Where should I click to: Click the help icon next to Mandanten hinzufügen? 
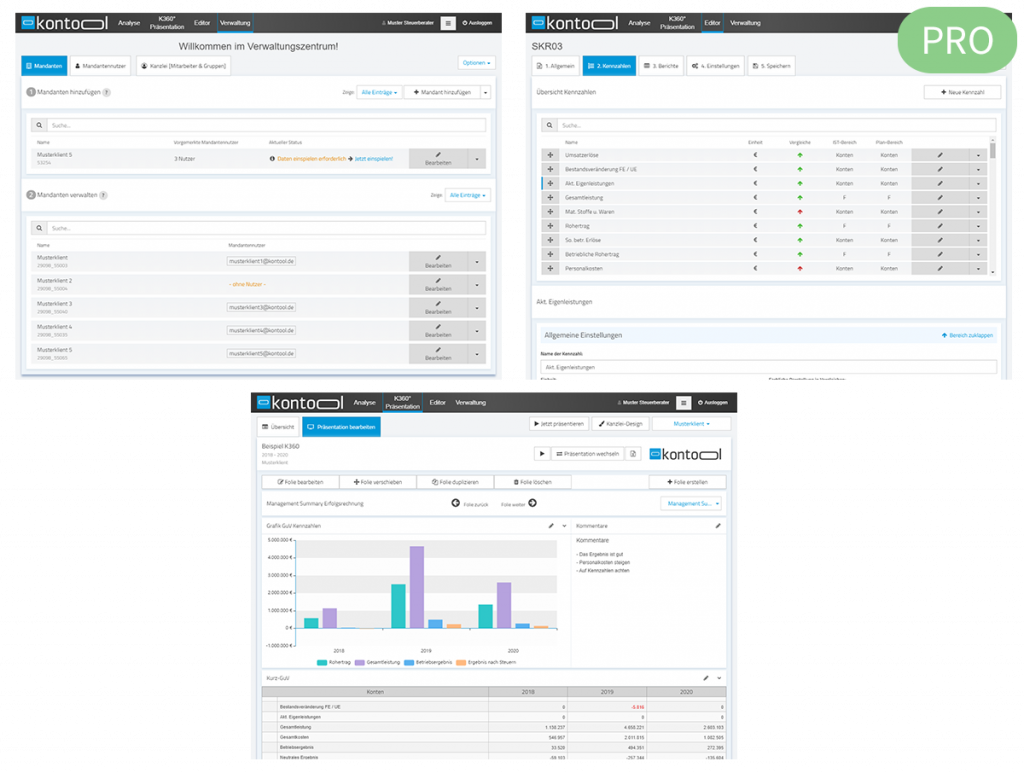[107, 92]
